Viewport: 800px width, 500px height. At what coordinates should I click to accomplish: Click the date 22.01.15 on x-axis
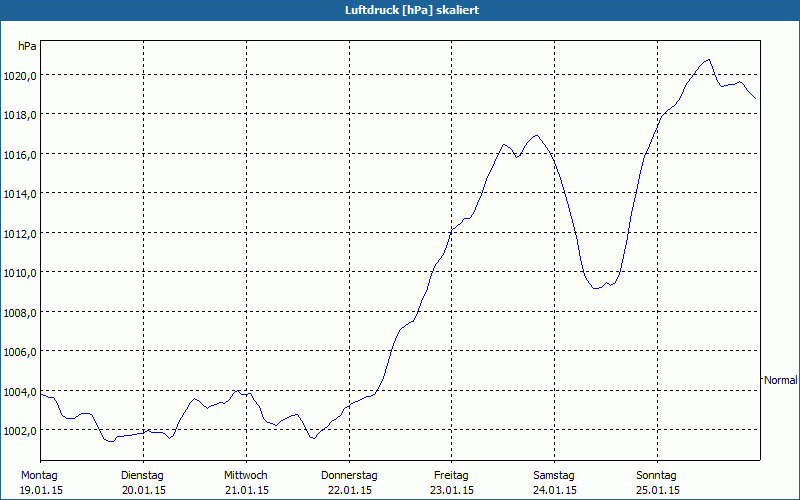click(x=349, y=490)
